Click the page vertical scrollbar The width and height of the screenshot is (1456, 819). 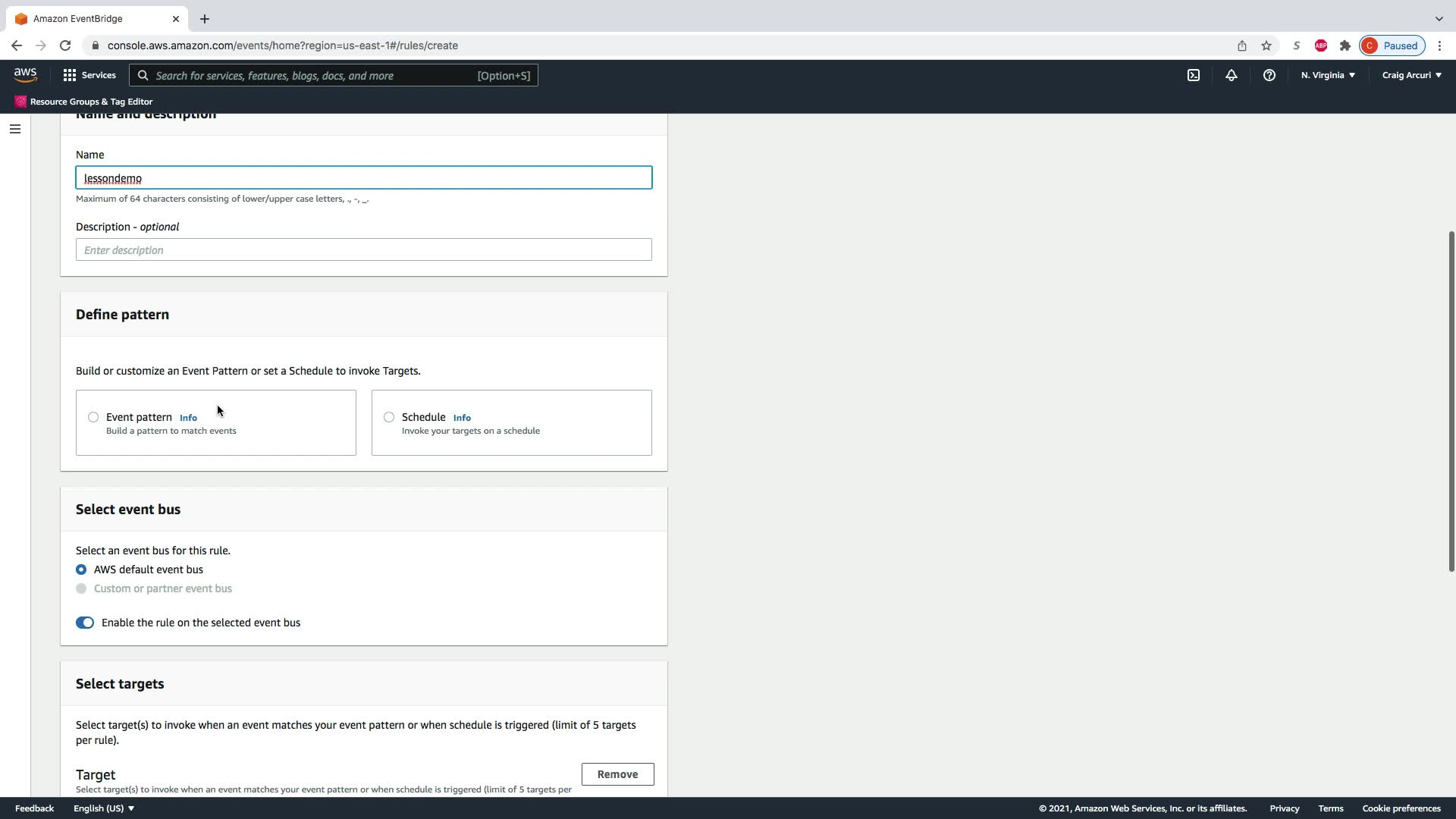[1451, 402]
